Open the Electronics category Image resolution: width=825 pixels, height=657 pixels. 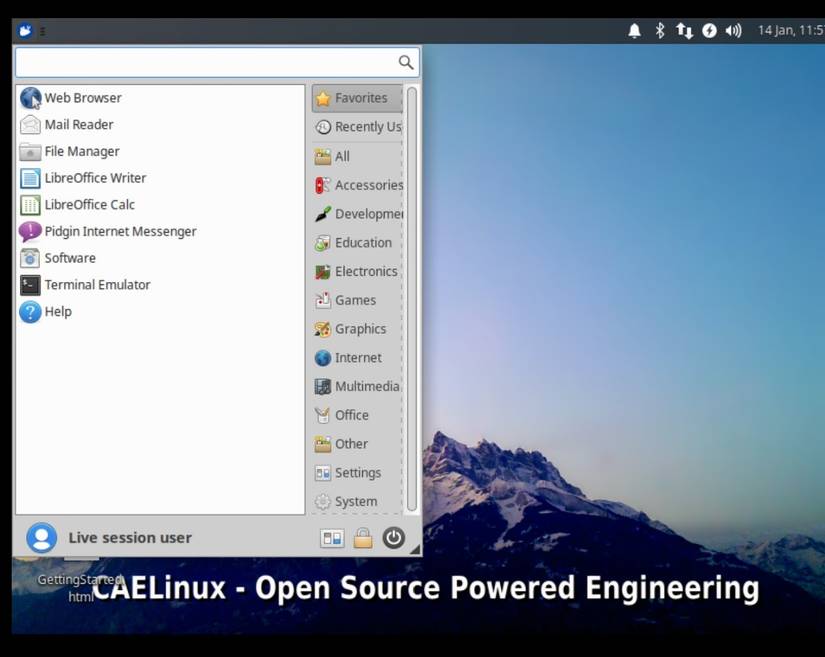click(357, 271)
